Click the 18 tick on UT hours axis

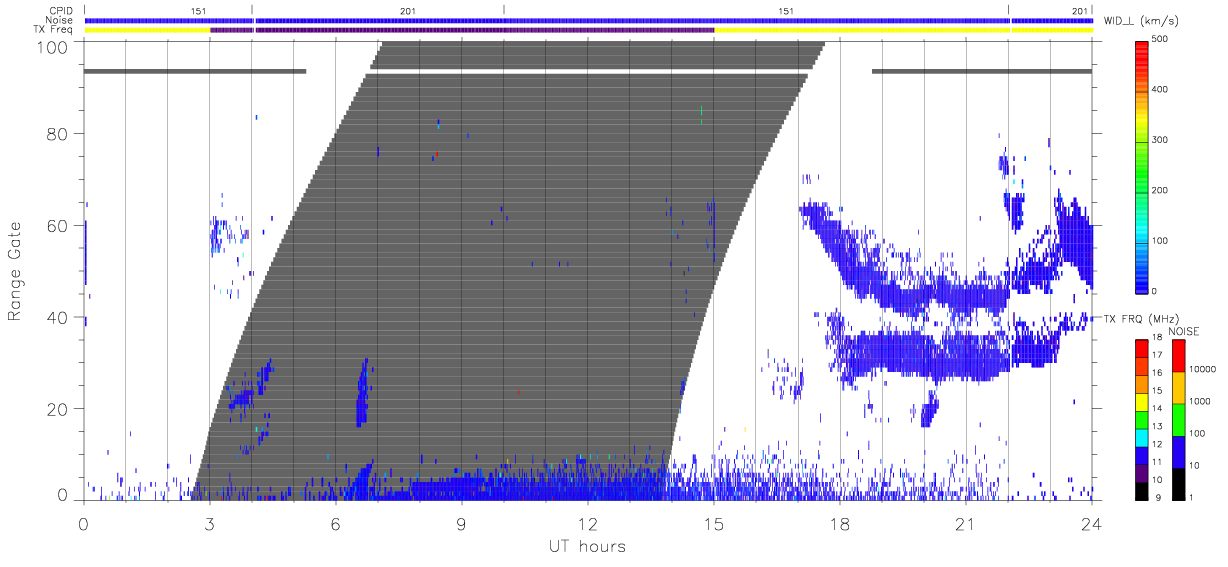tap(840, 523)
